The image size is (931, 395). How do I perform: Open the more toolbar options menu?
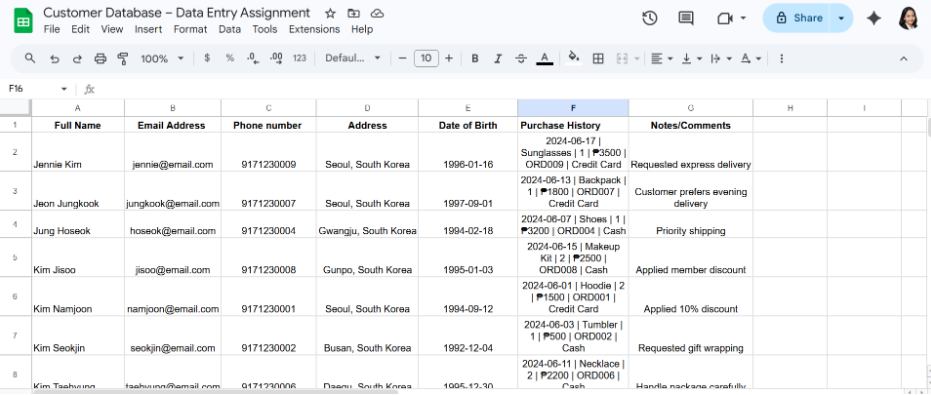[781, 58]
